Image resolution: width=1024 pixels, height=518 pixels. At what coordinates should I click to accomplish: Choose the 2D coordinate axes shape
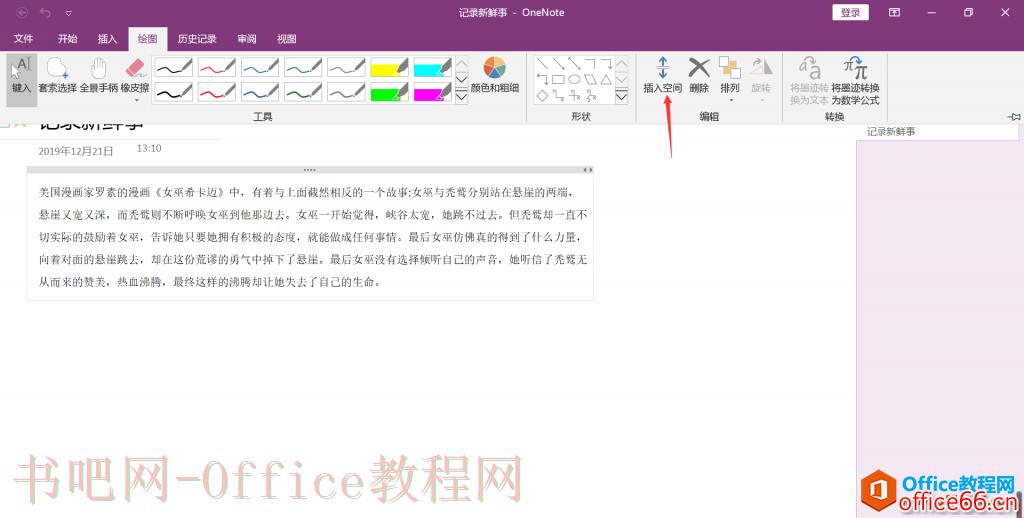point(574,96)
